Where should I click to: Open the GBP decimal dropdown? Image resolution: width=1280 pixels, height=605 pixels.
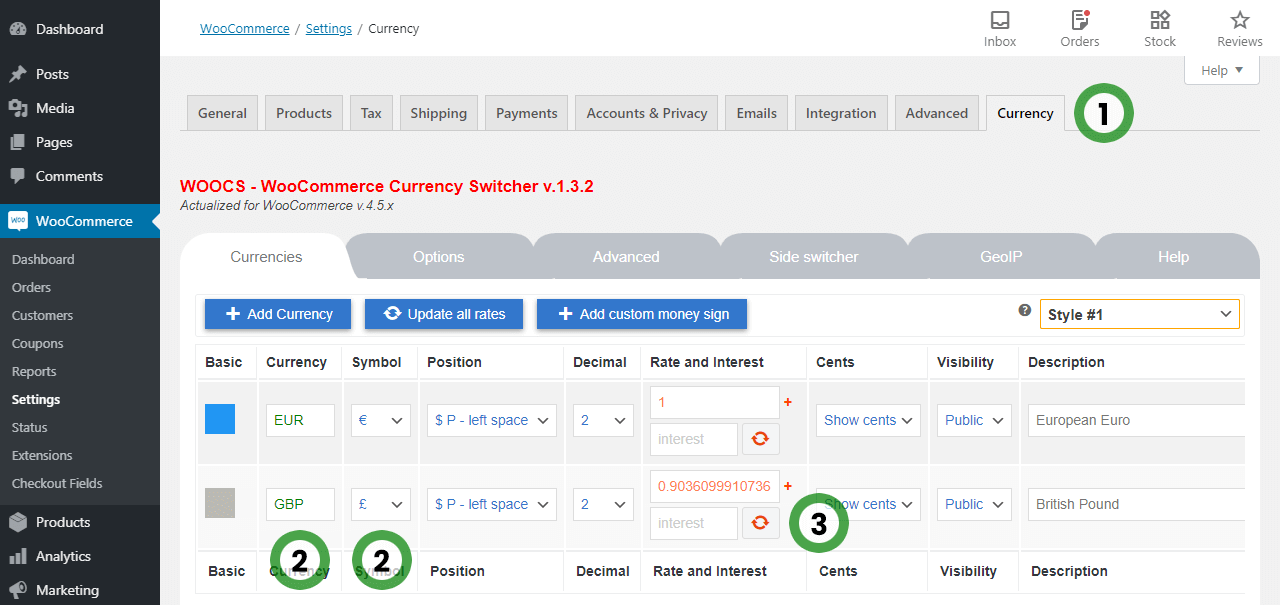[x=603, y=504]
